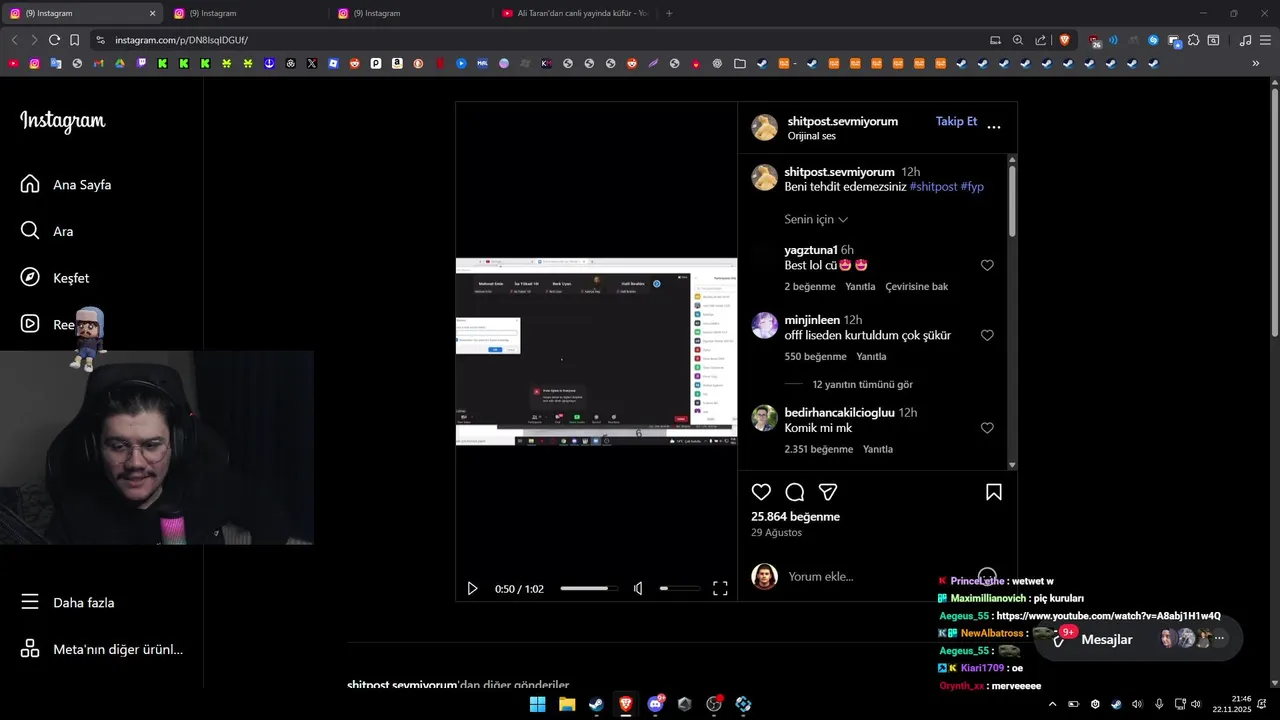
Task: Open the Ara search panel
Action: tap(47, 231)
